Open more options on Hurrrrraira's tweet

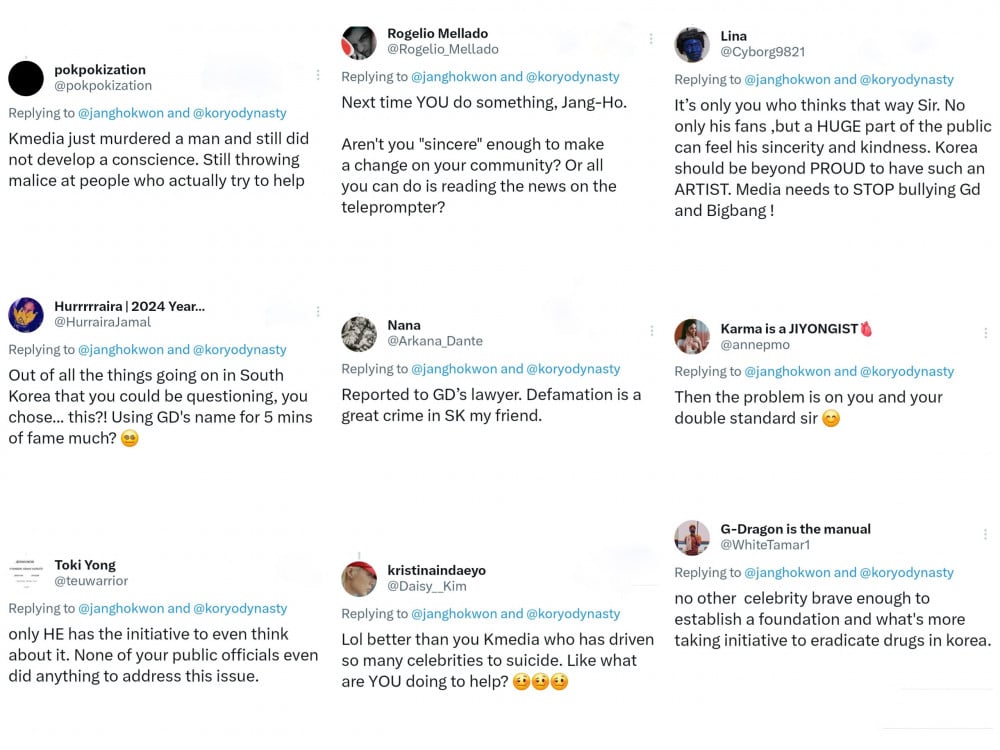(x=318, y=312)
